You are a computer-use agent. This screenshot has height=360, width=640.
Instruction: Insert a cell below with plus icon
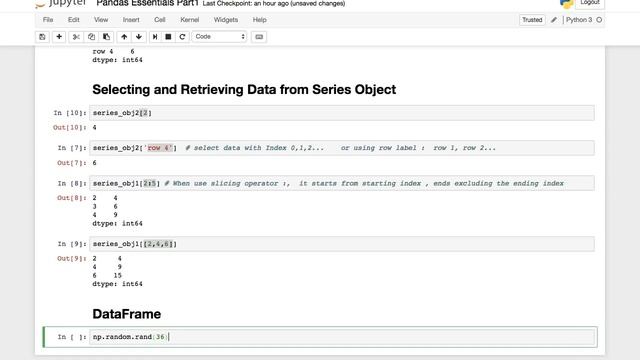[x=59, y=37]
